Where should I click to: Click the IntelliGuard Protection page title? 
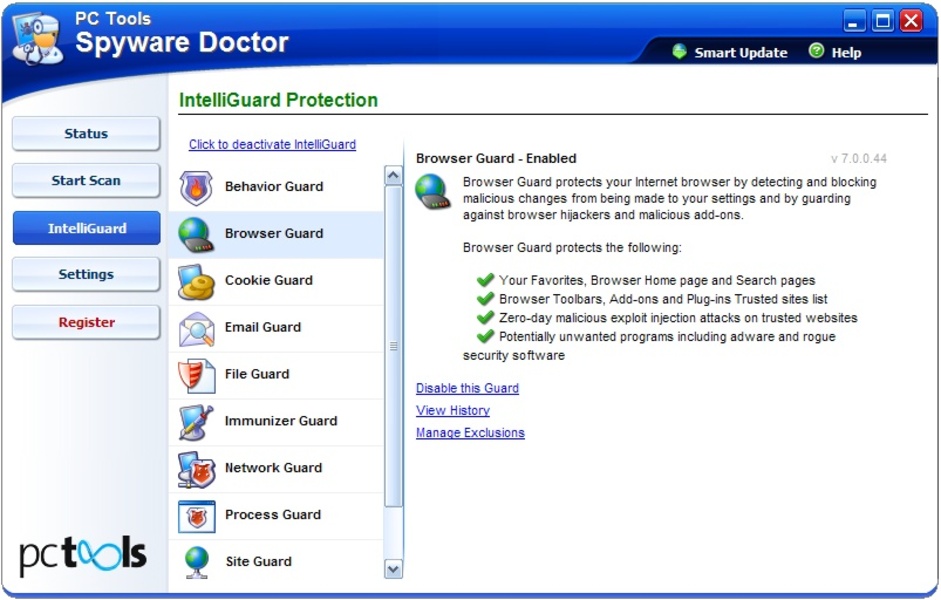coord(278,100)
